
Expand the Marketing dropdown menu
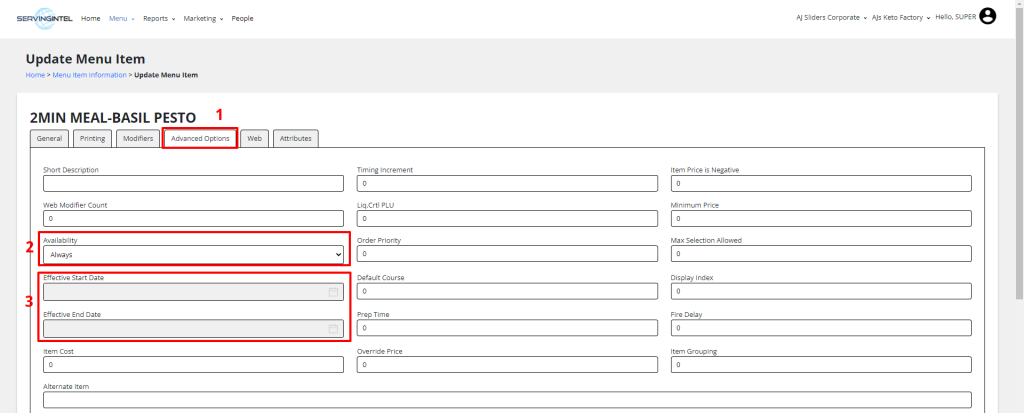[203, 18]
